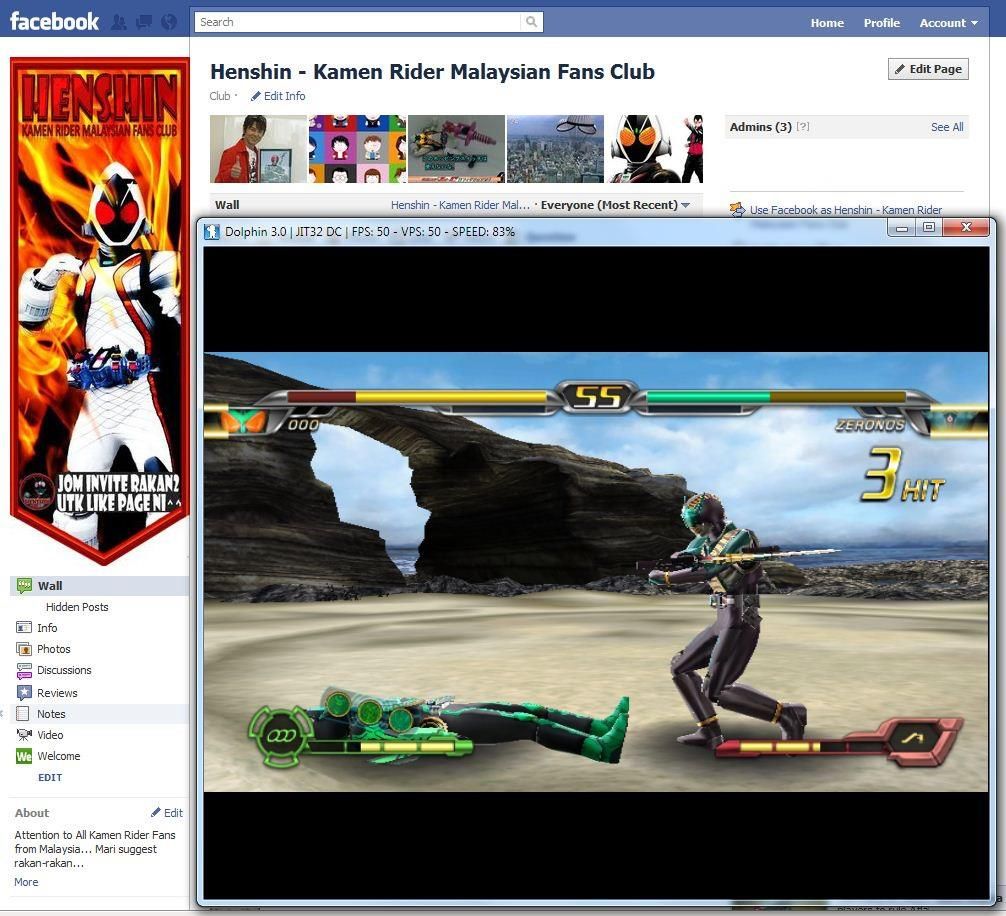Click the Video camera icon in sidebar

tap(24, 734)
